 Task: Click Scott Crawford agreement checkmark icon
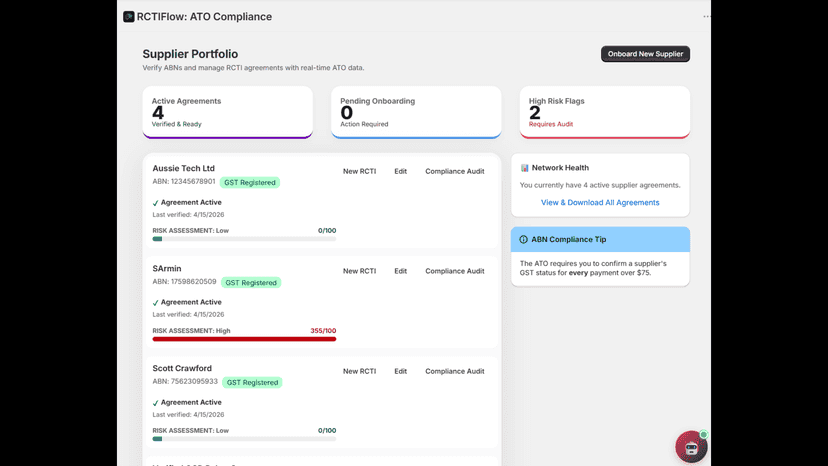click(155, 403)
